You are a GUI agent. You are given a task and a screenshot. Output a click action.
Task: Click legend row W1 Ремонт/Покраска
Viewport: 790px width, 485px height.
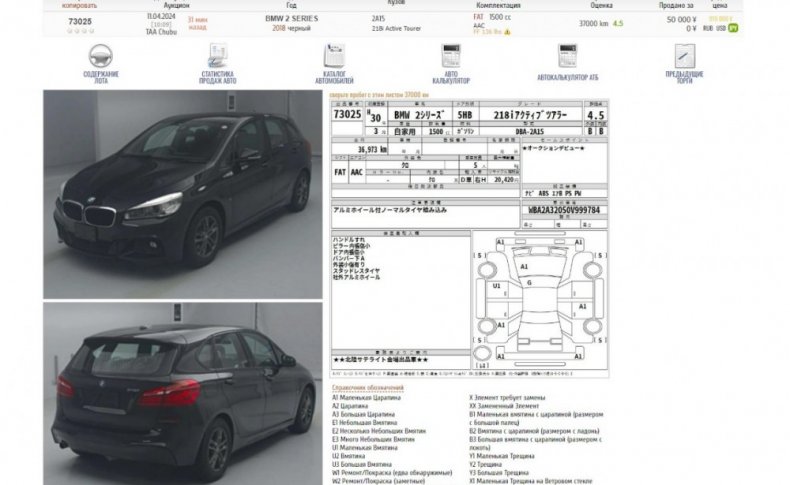point(392,473)
